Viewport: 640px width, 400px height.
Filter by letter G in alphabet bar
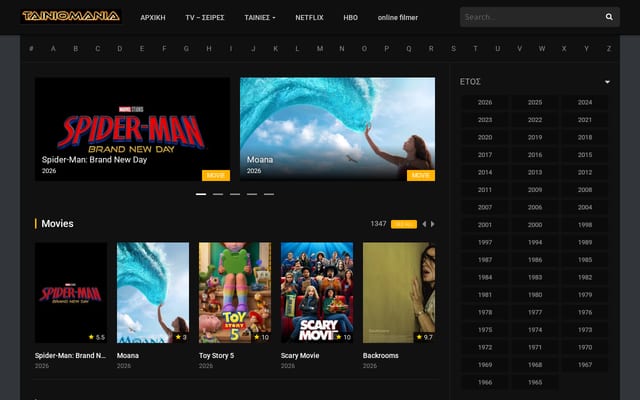[186, 49]
